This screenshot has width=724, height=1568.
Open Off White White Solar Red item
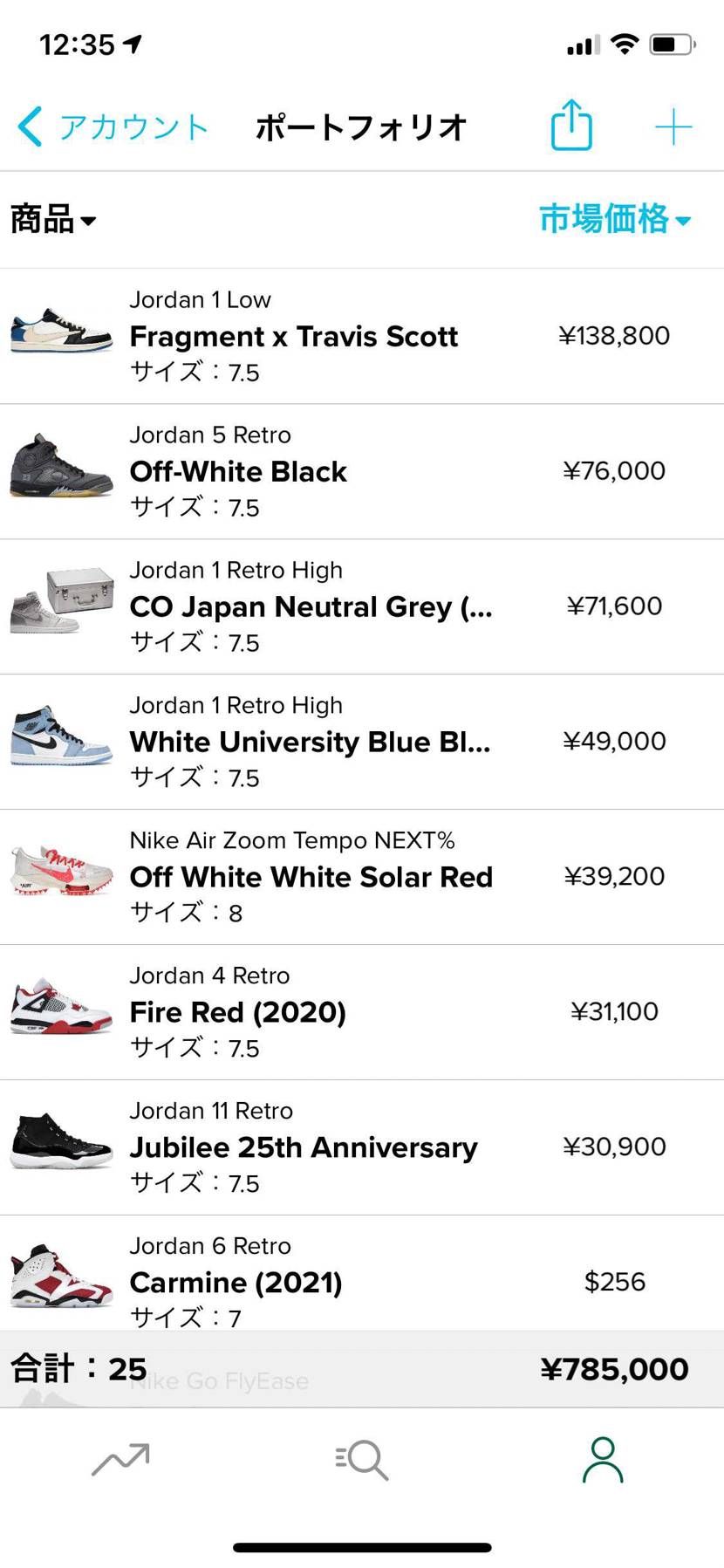click(311, 877)
